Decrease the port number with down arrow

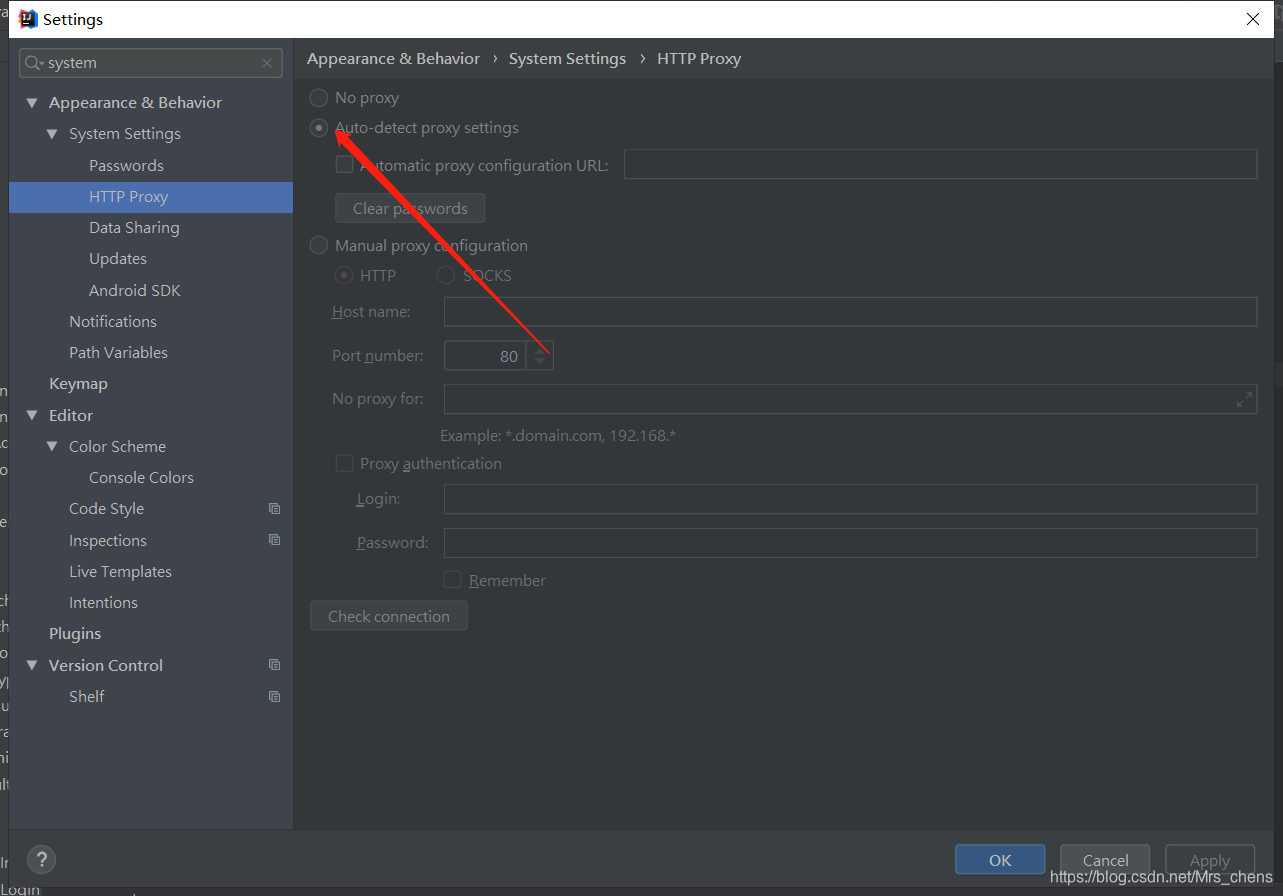540,363
